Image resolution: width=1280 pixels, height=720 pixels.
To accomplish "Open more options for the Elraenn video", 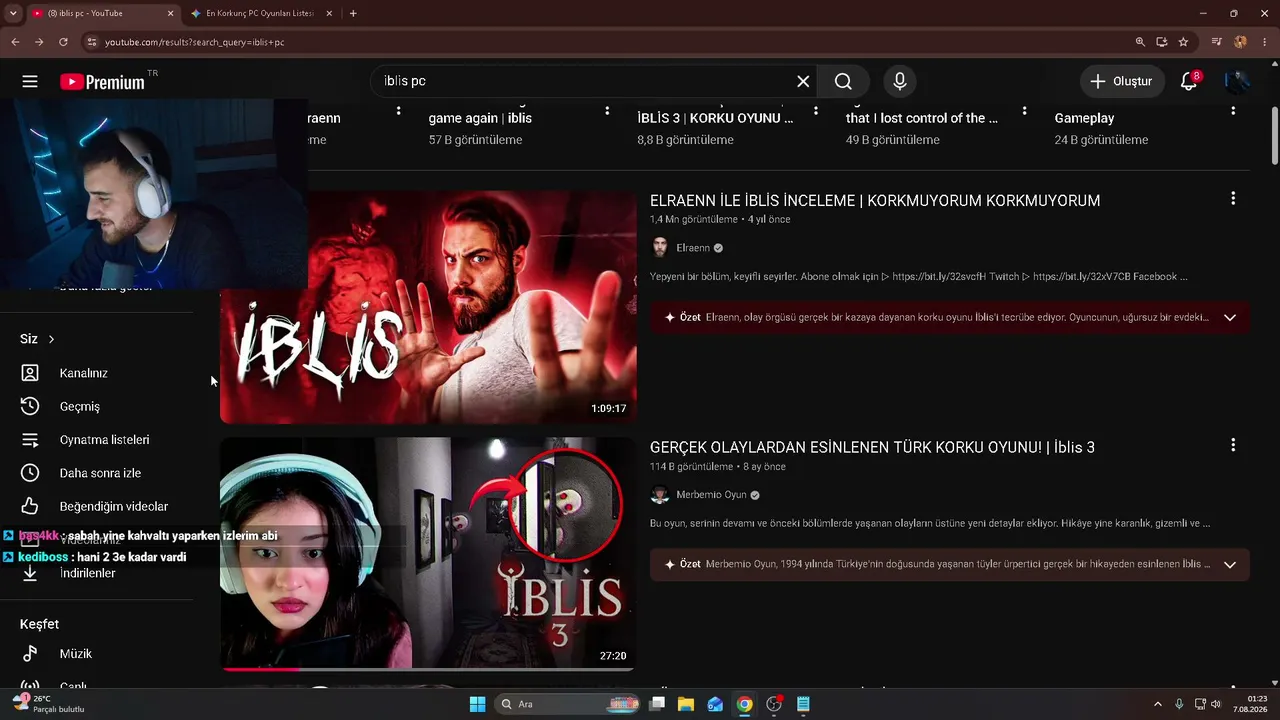I will coord(1233,199).
